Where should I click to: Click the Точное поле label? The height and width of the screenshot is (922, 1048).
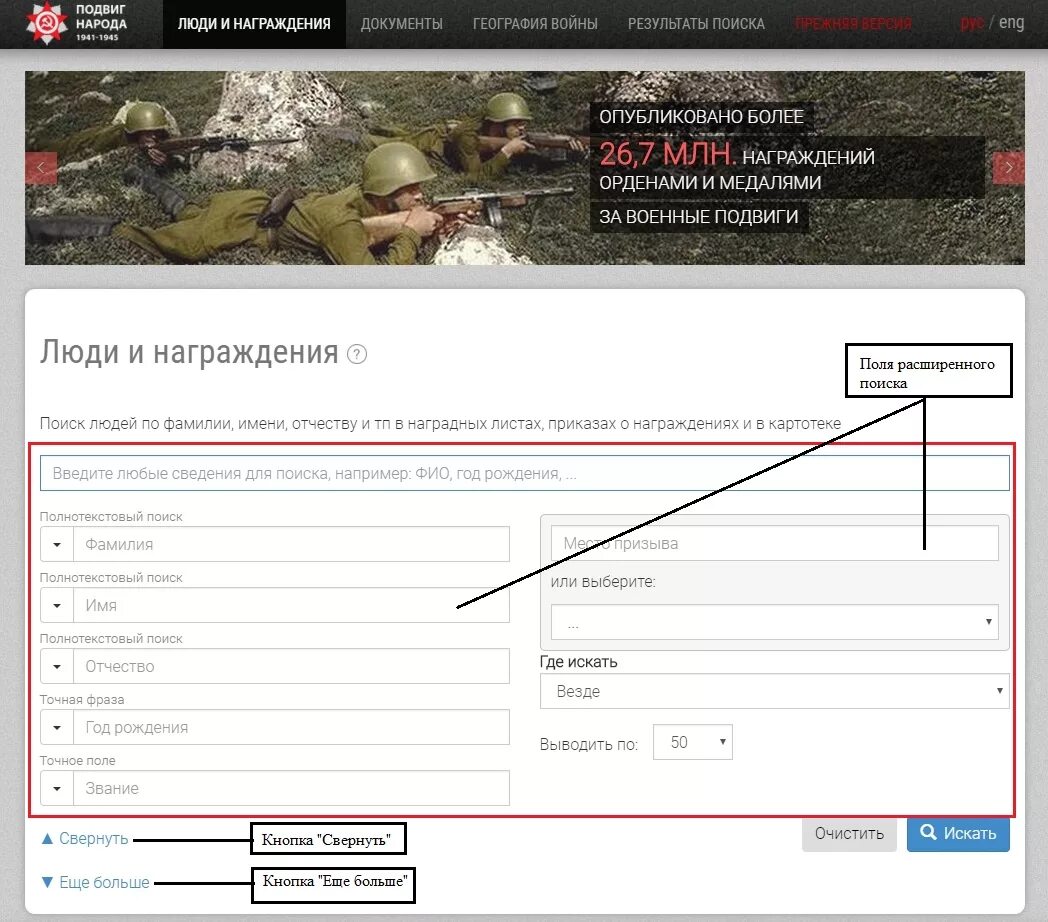pos(78,761)
